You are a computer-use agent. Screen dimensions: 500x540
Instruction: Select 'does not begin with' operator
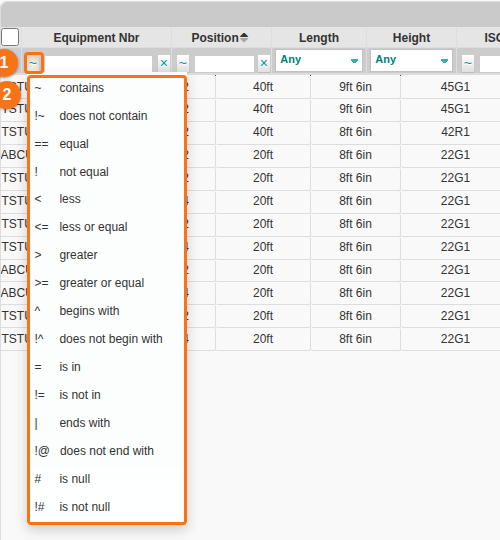[107, 339]
